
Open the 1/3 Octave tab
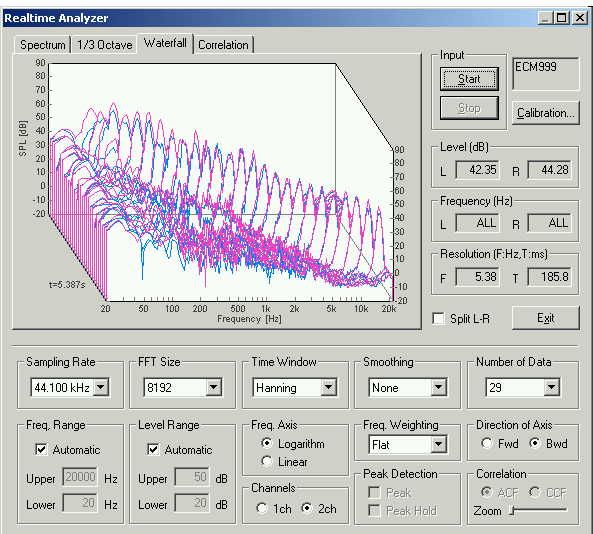[x=104, y=45]
